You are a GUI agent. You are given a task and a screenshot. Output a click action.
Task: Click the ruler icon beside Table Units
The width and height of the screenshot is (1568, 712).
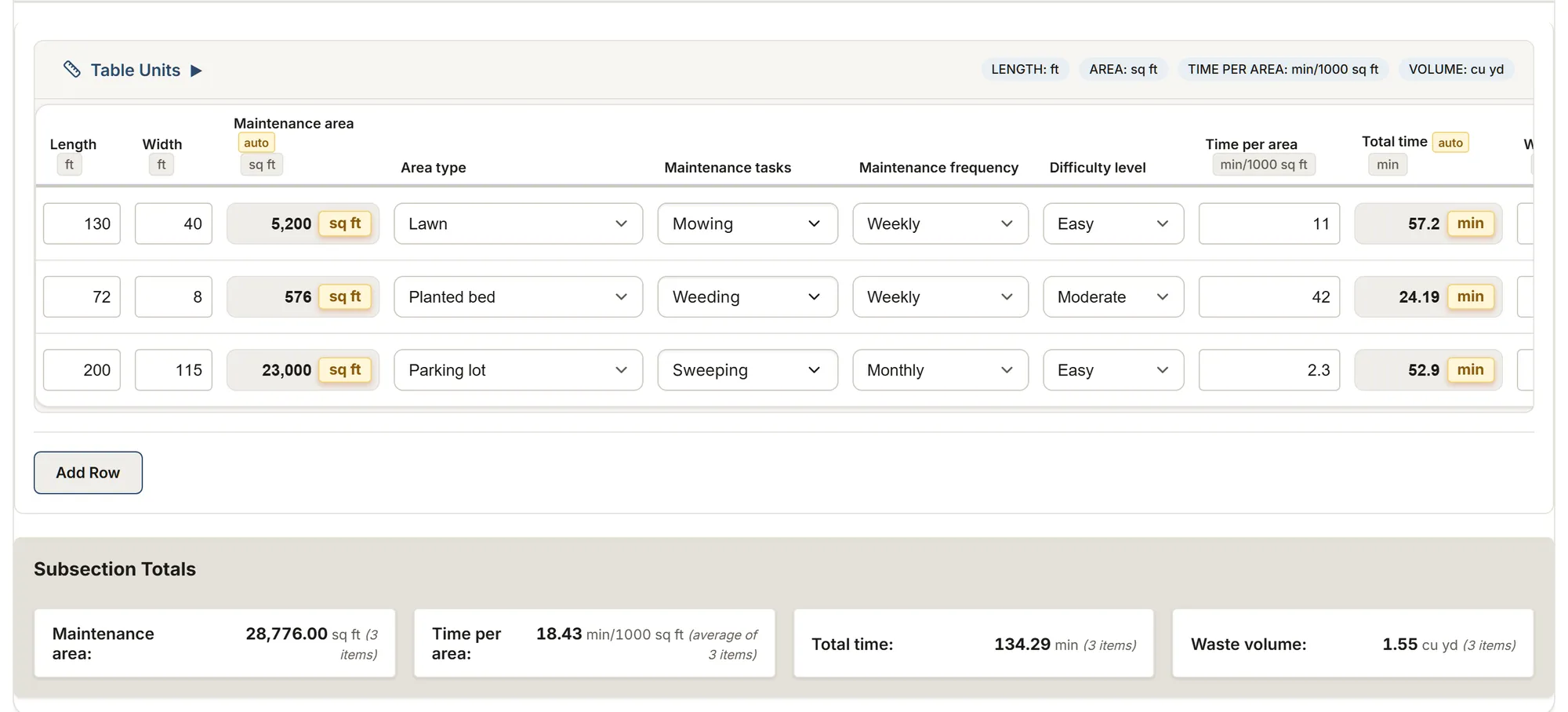click(71, 70)
